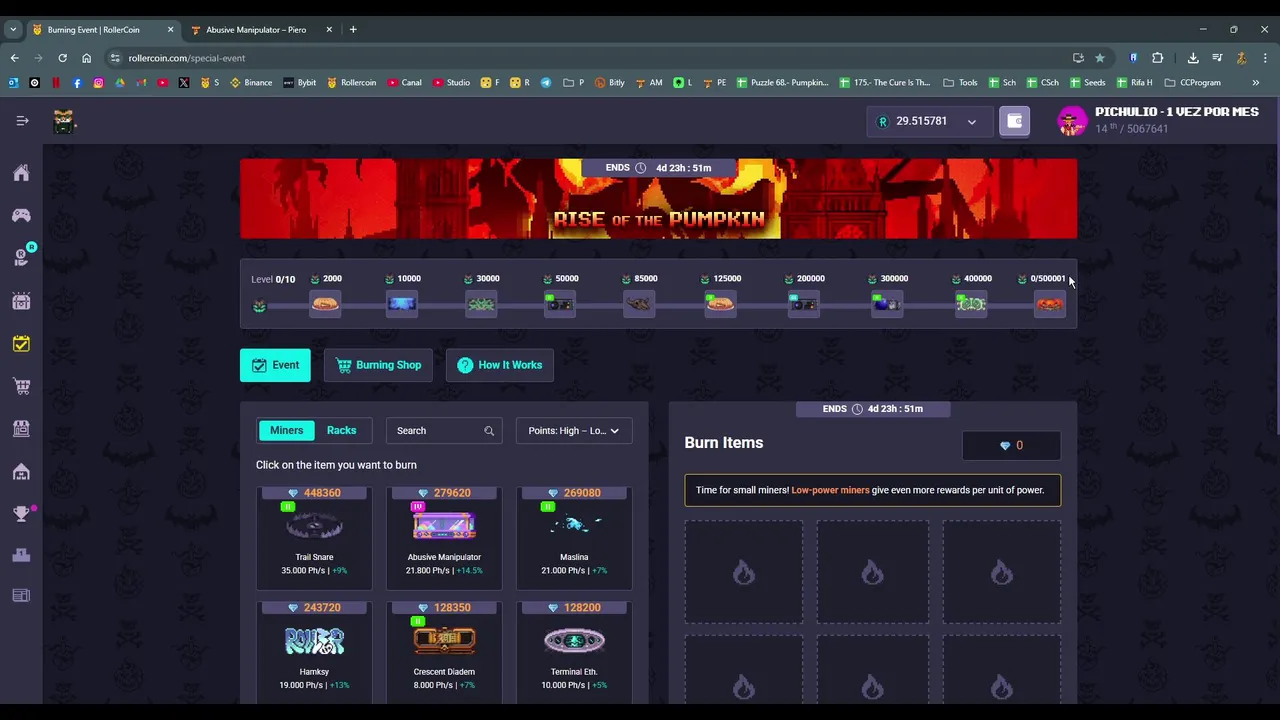Viewport: 1280px width, 720px height.
Task: Open the highlighted Event calendar icon in sidebar
Action: 21,344
